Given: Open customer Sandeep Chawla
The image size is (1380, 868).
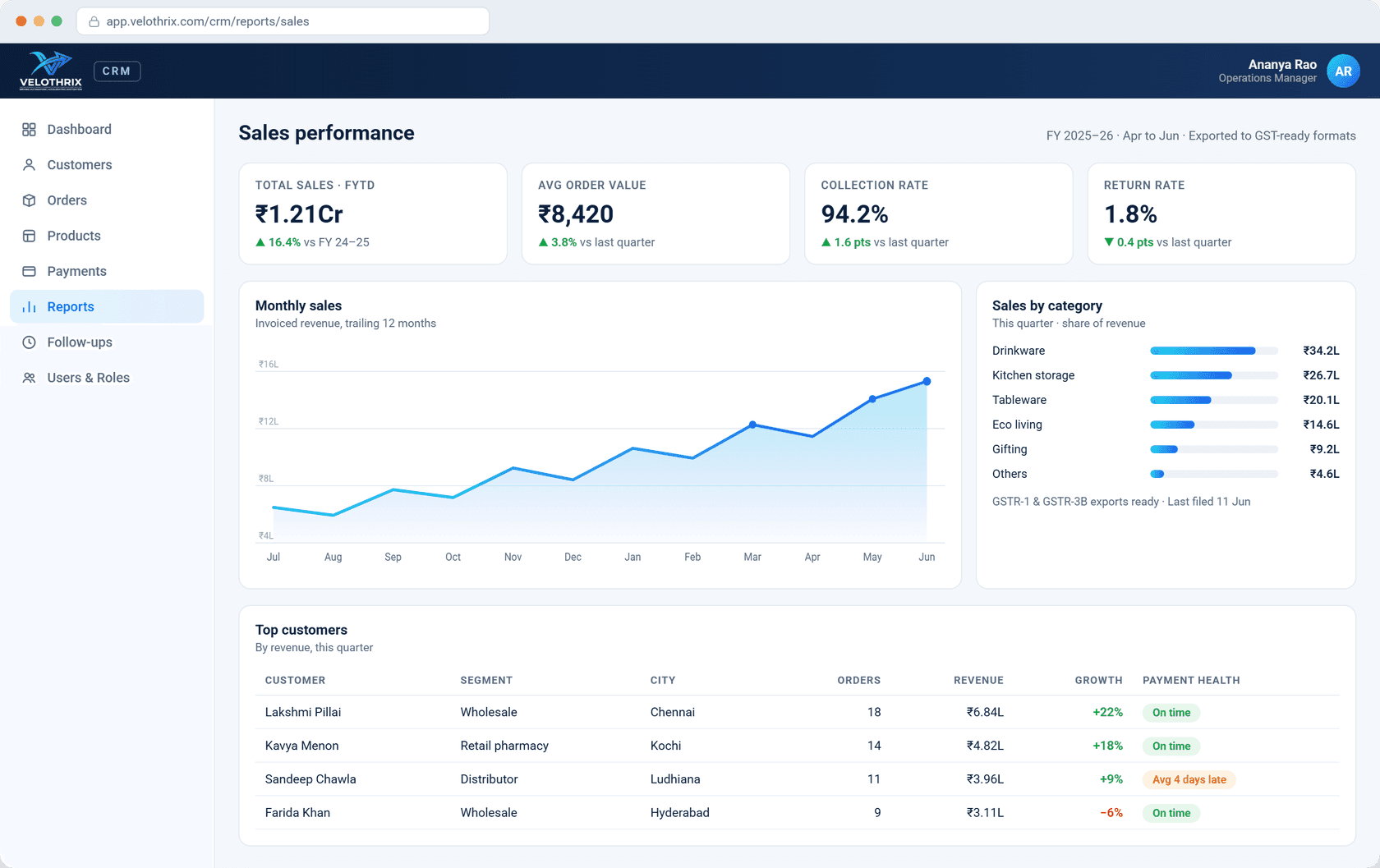Looking at the screenshot, I should click(310, 779).
